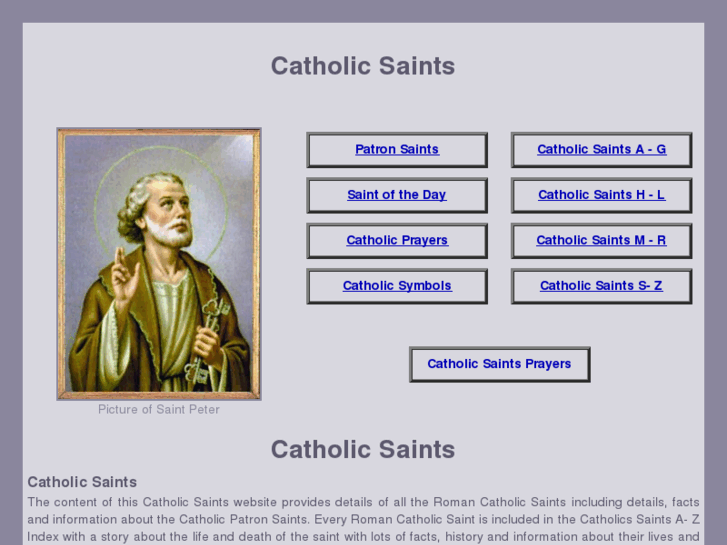Screen dimensions: 727x545
Task: Click the caption 'Picture of Saint Peter'
Action: pos(159,410)
